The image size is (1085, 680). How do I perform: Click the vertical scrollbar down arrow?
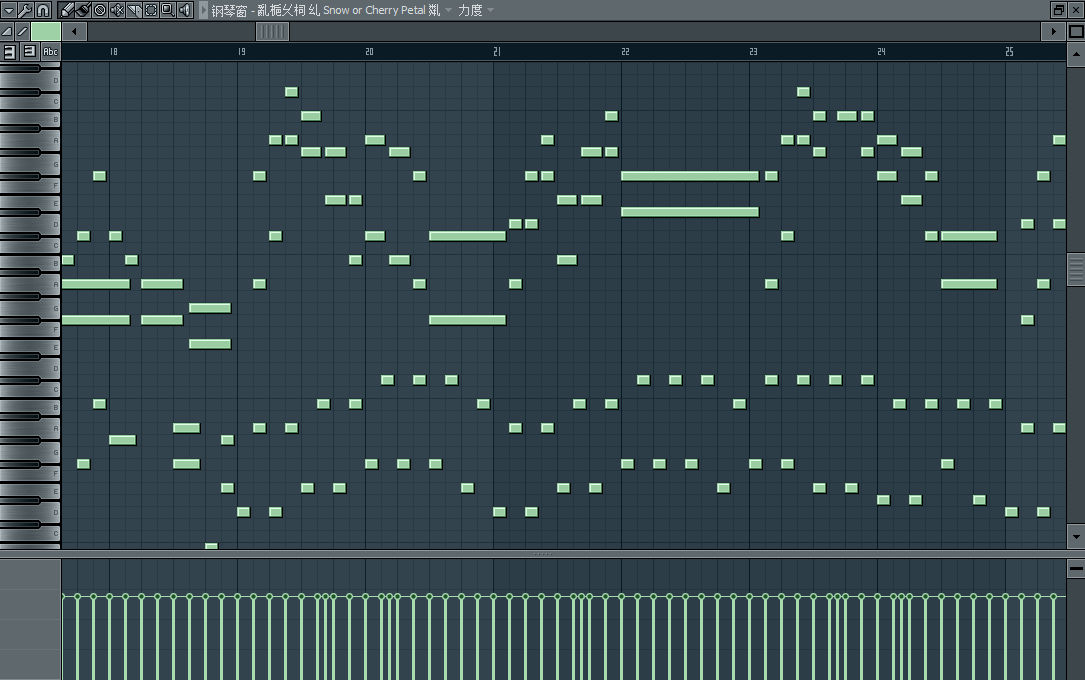coord(1076,536)
